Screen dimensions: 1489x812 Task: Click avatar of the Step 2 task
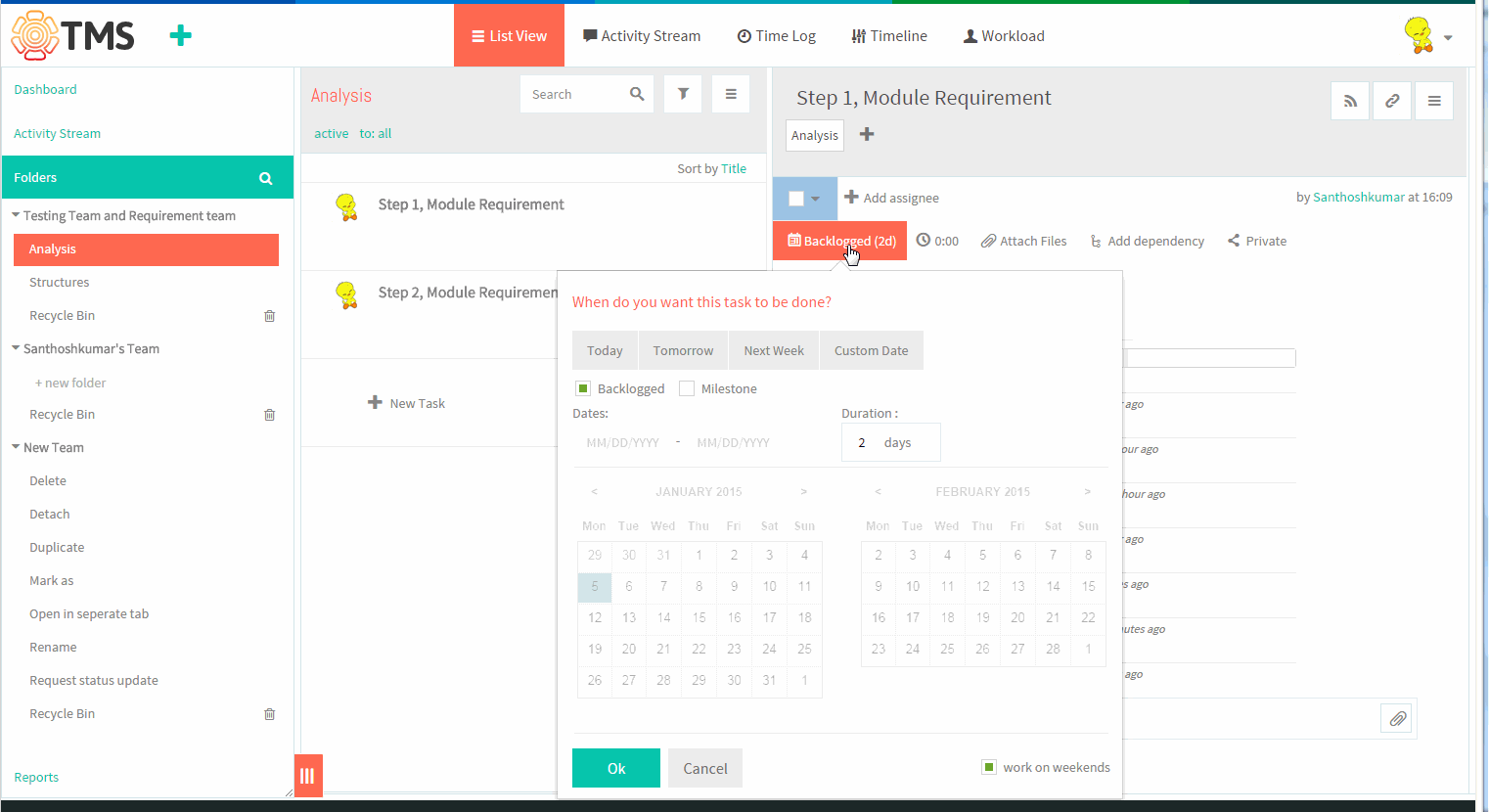pyautogui.click(x=346, y=293)
